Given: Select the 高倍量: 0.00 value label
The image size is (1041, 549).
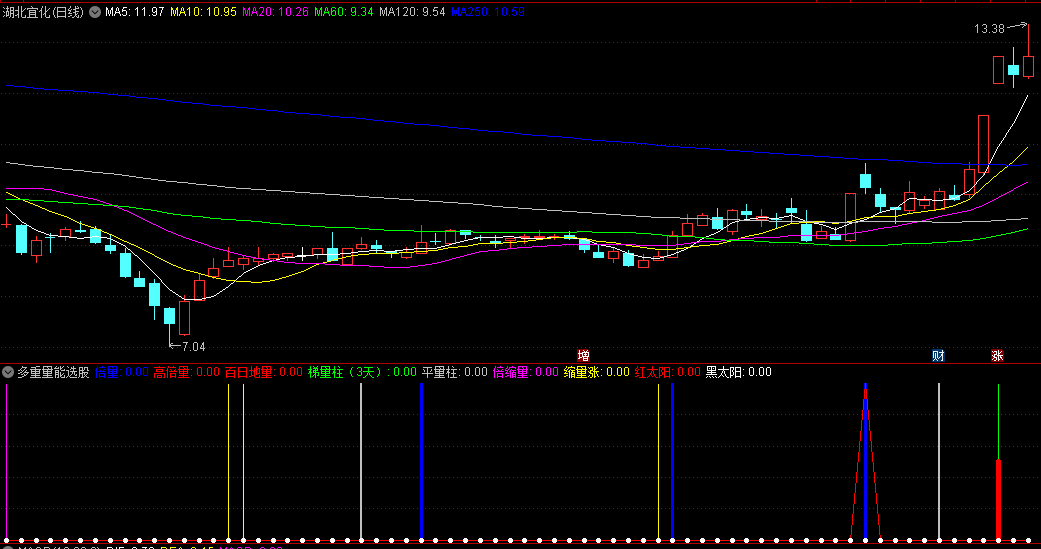Looking at the screenshot, I should 186,372.
